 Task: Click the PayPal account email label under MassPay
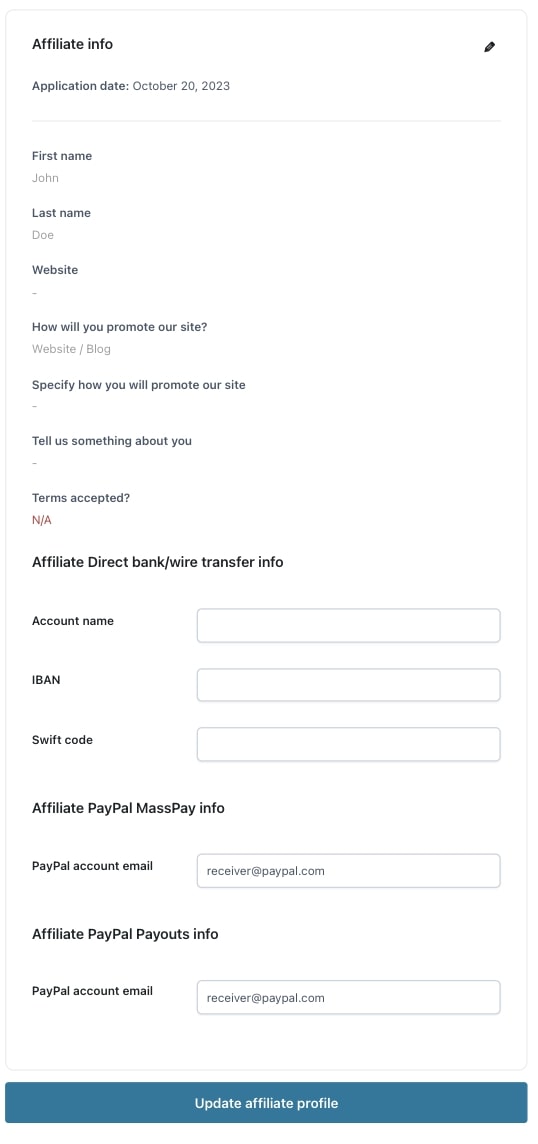pos(93,866)
